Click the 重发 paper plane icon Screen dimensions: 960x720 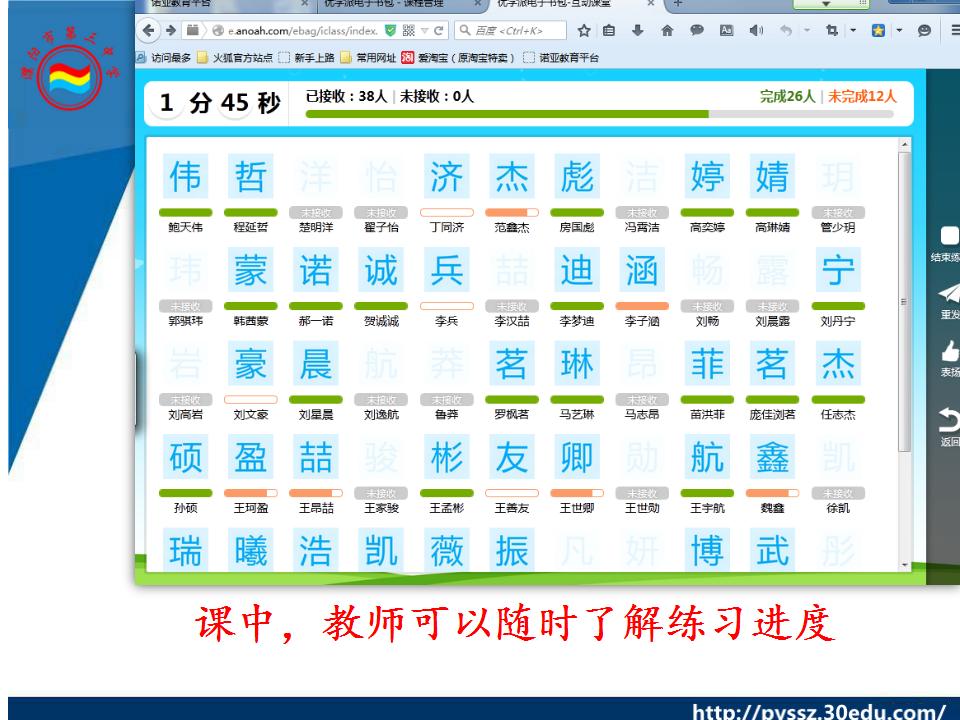tap(949, 294)
